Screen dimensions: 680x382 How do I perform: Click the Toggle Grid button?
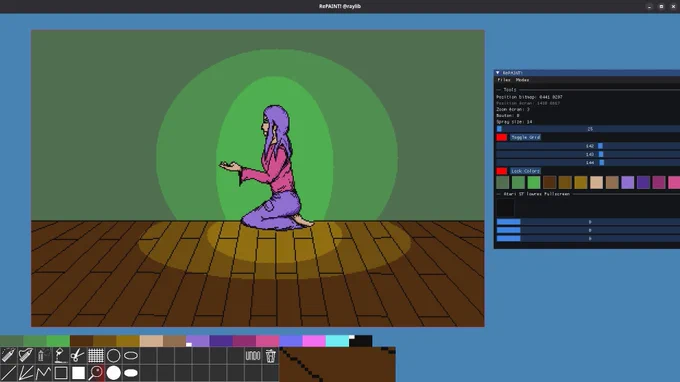point(525,137)
